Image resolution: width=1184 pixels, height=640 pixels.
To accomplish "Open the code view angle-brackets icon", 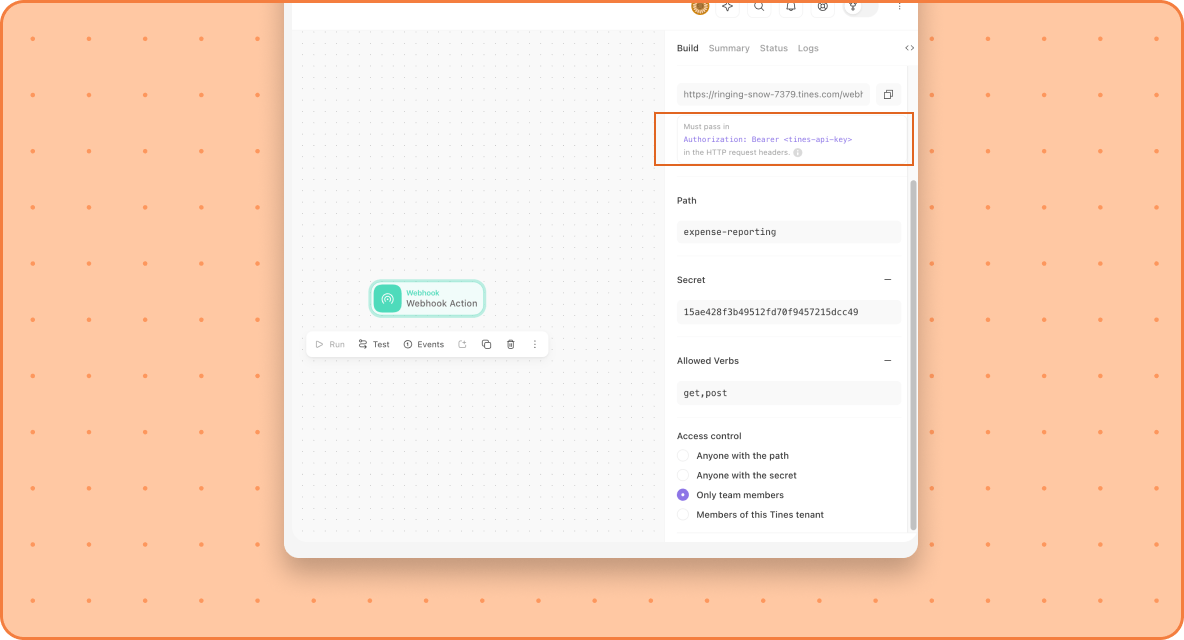I will (909, 48).
